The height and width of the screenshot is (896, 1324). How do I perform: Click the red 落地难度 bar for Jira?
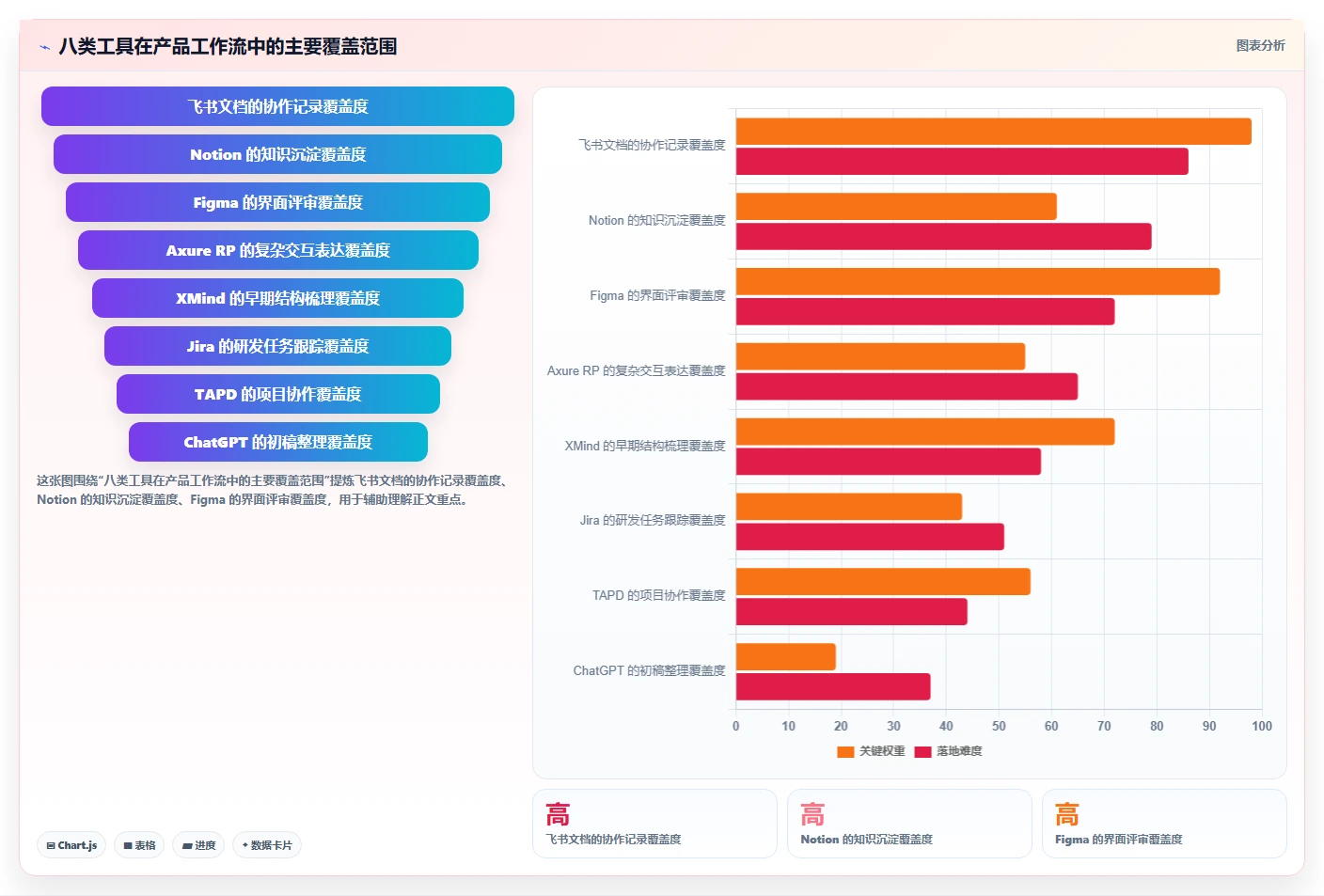[x=870, y=537]
